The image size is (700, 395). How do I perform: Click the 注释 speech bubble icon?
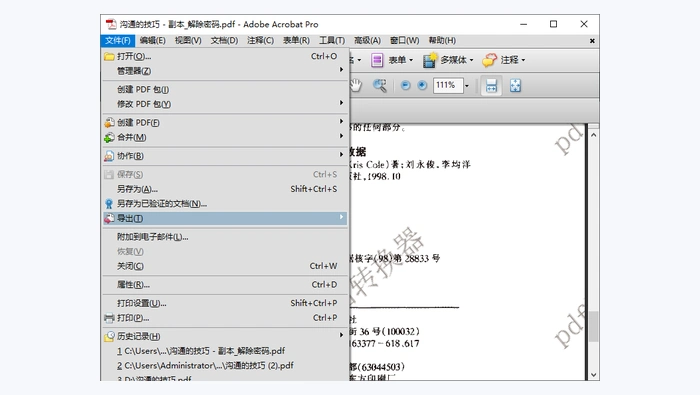489,60
